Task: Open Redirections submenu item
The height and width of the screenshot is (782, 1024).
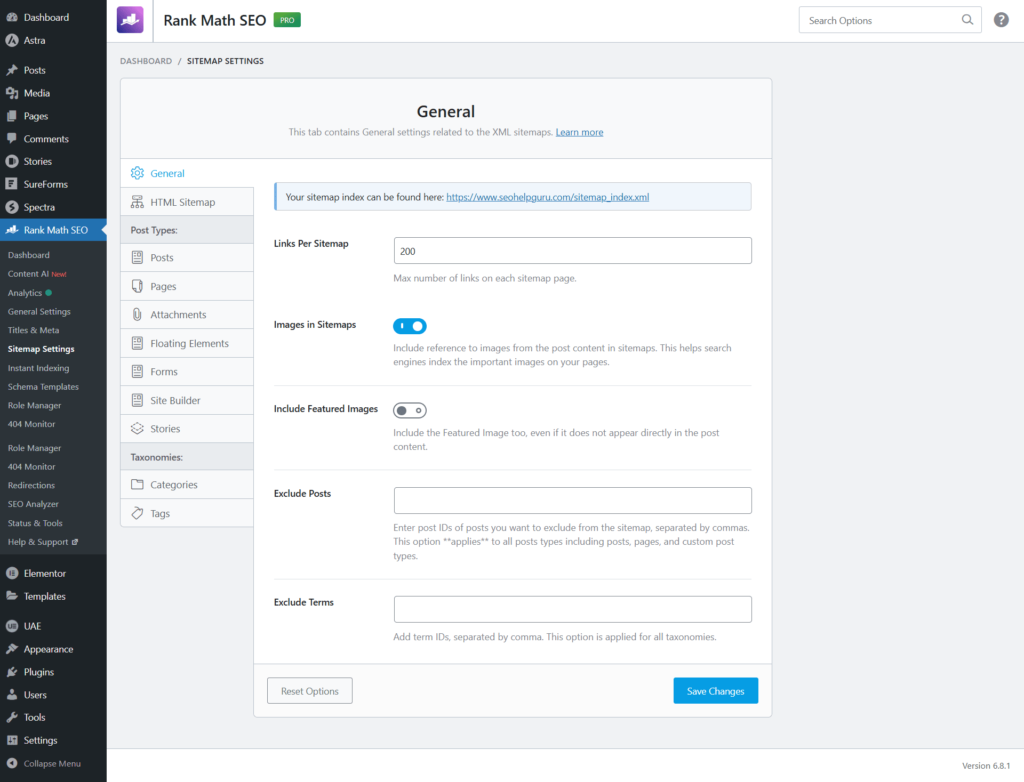Action: click(31, 485)
